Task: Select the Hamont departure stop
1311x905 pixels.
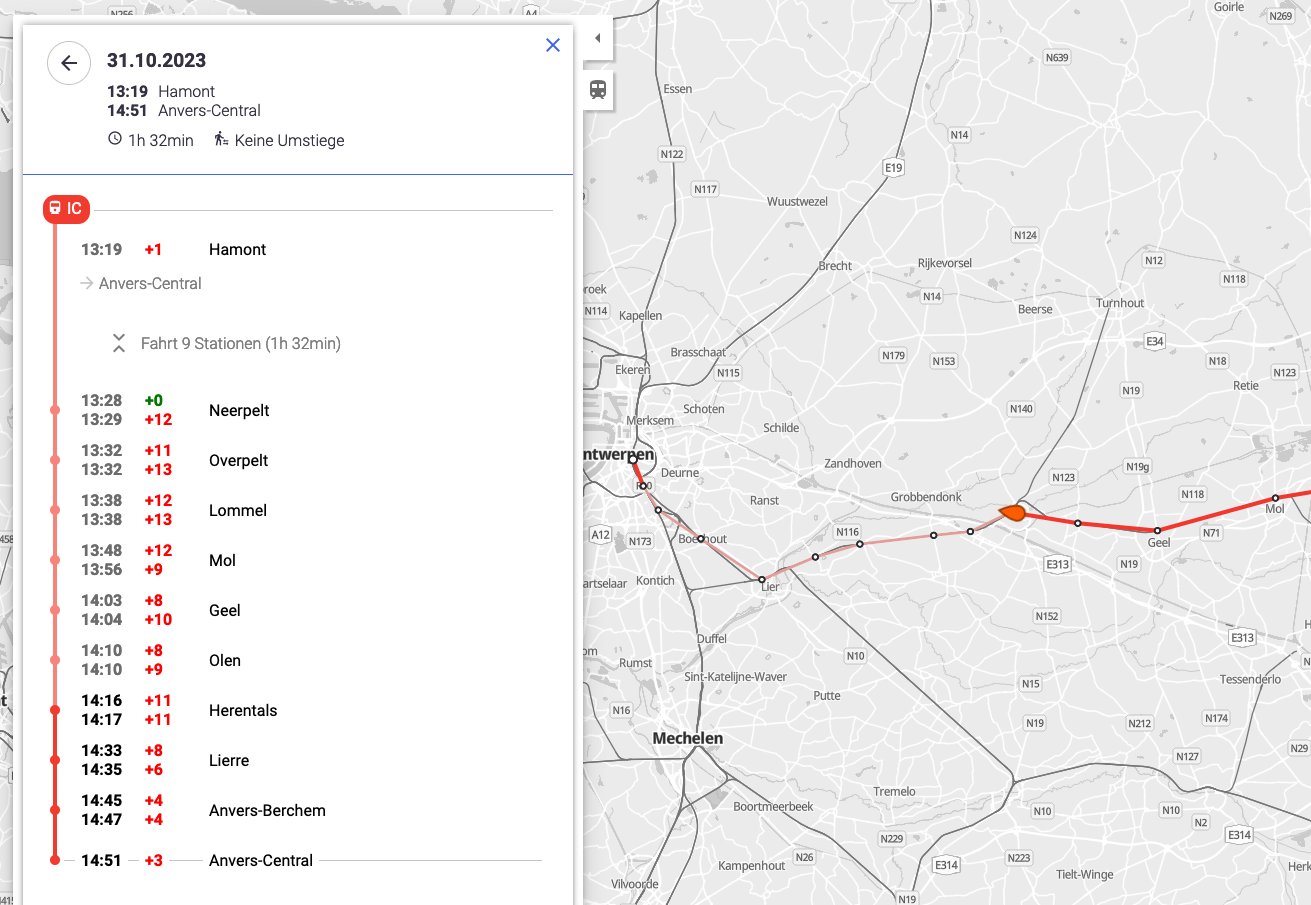Action: point(237,250)
